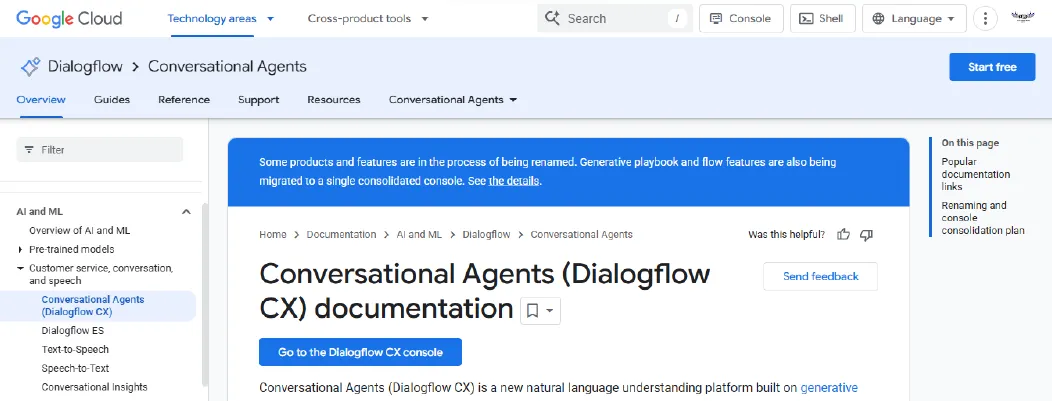Click the user account avatar
This screenshot has height=401, width=1052.
(1022, 18)
